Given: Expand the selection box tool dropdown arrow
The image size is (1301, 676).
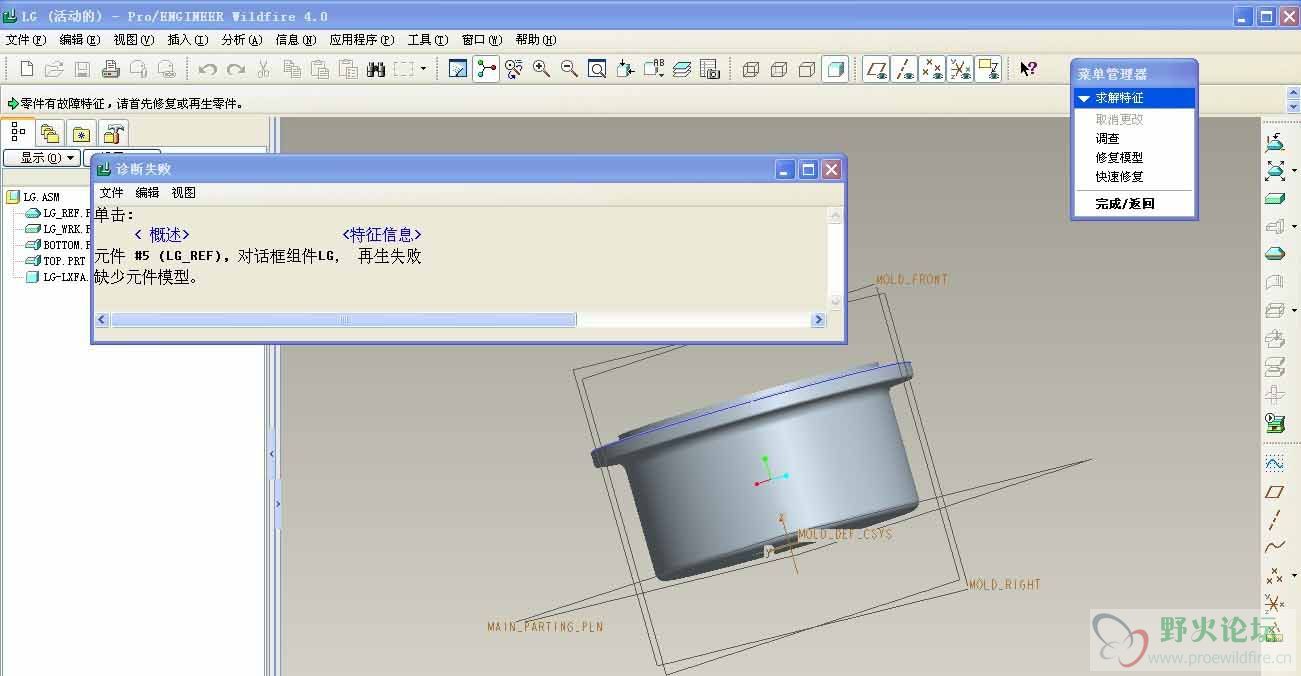Looking at the screenshot, I should 423,69.
